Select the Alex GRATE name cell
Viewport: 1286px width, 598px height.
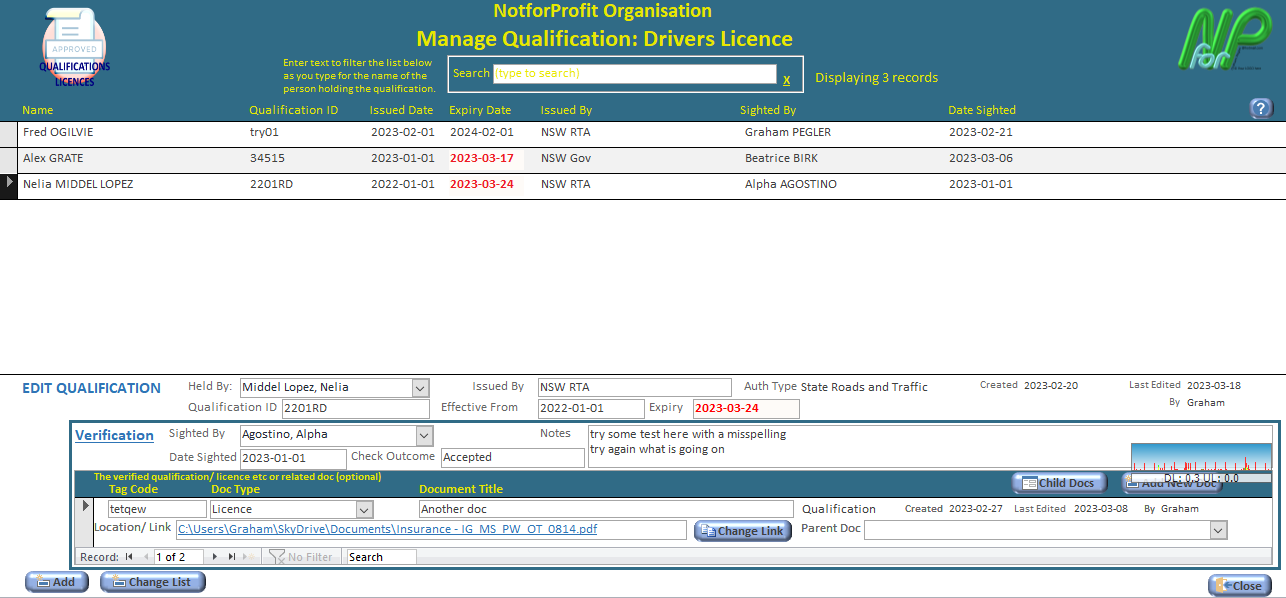[53, 158]
